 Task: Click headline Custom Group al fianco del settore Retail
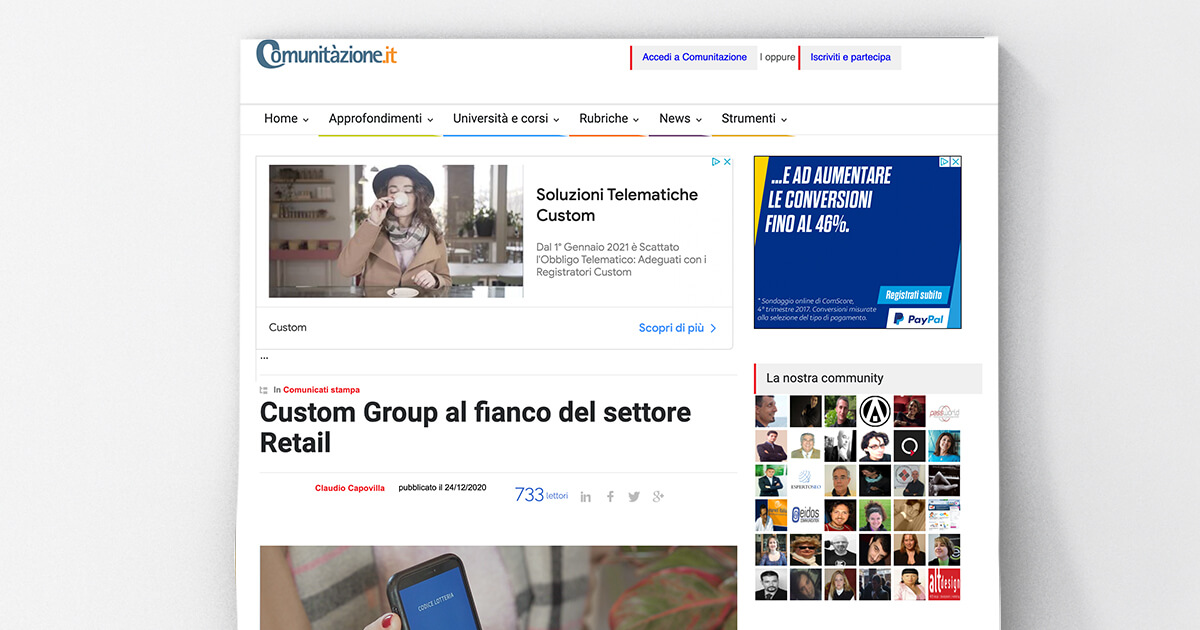pyautogui.click(x=475, y=427)
